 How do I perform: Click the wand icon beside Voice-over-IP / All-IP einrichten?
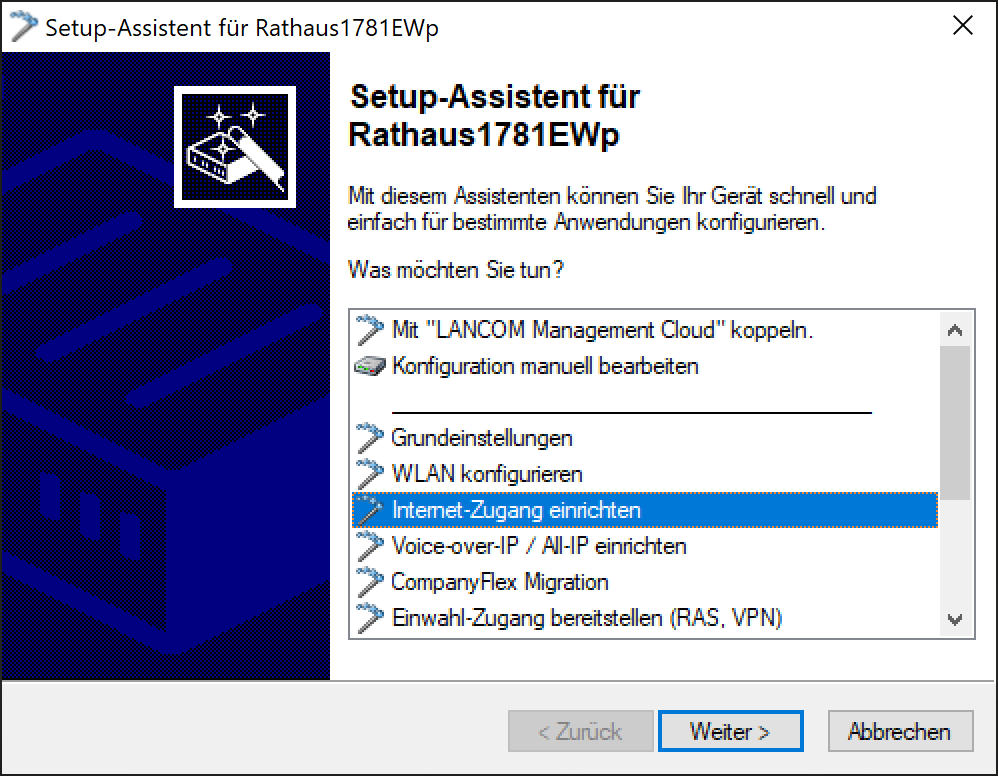click(369, 546)
